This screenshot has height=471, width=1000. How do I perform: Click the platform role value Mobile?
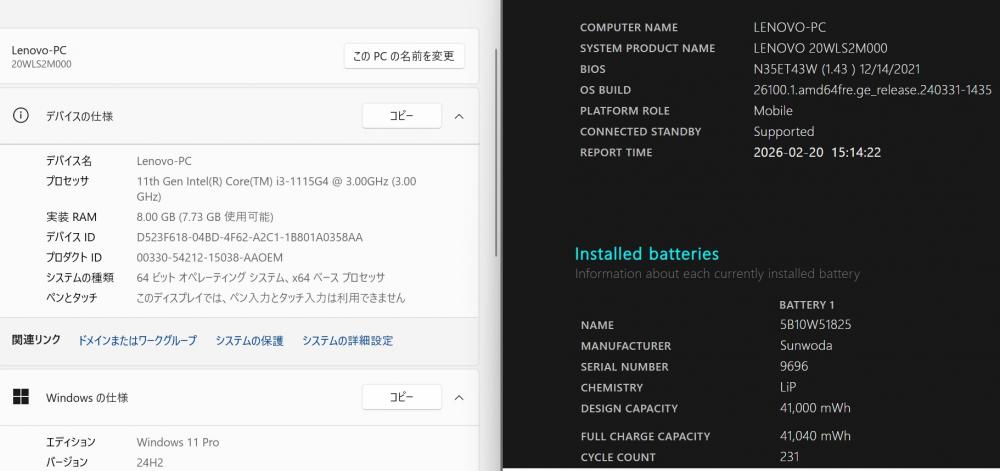[x=773, y=111]
